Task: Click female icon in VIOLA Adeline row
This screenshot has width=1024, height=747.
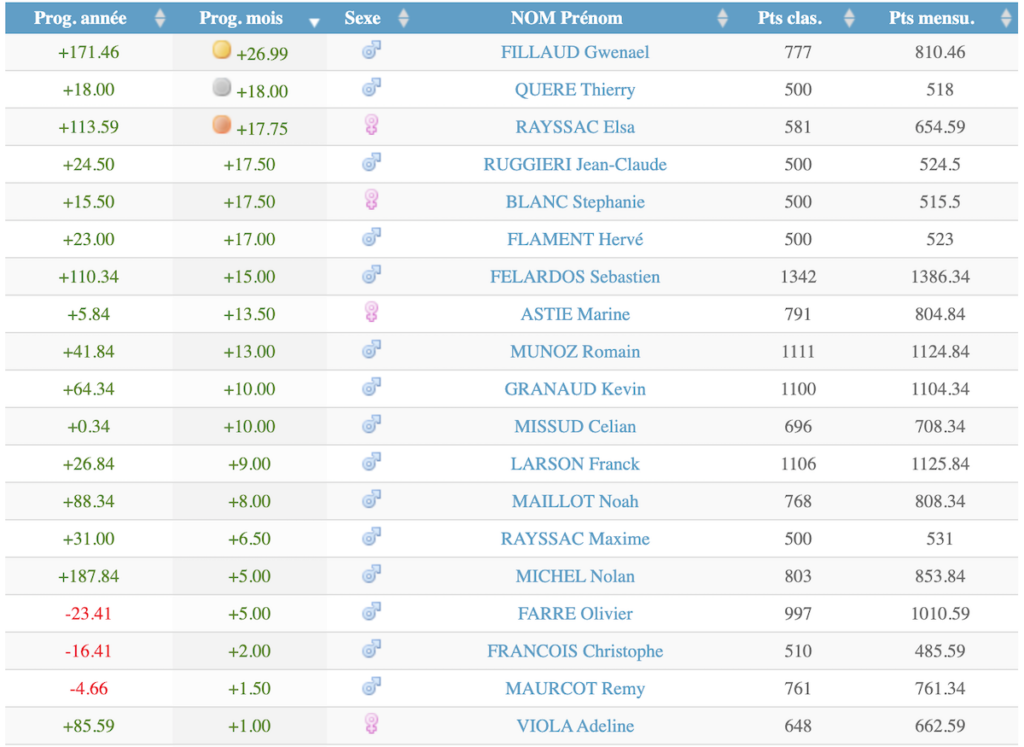Action: point(372,724)
